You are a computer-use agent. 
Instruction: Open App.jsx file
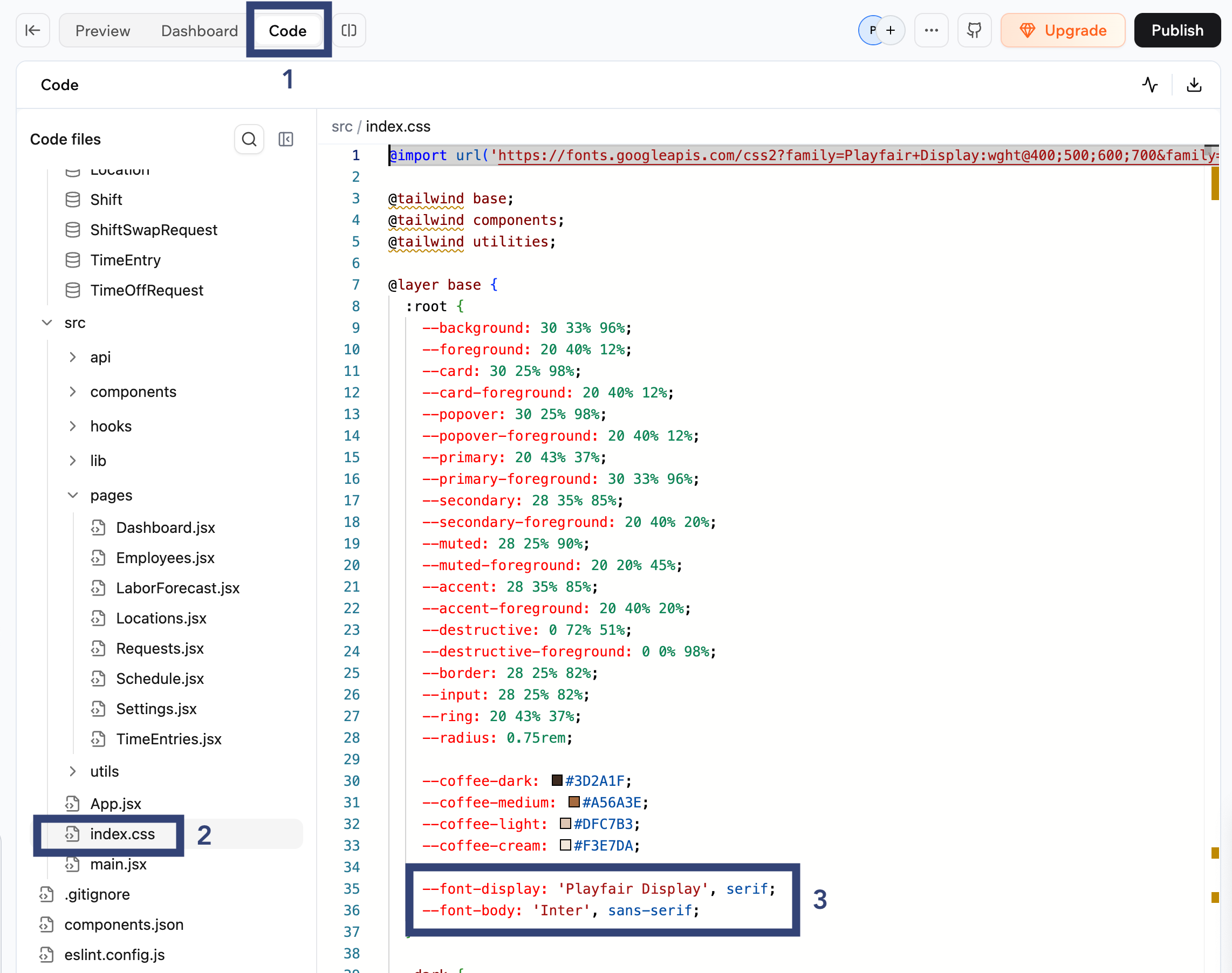pos(115,804)
